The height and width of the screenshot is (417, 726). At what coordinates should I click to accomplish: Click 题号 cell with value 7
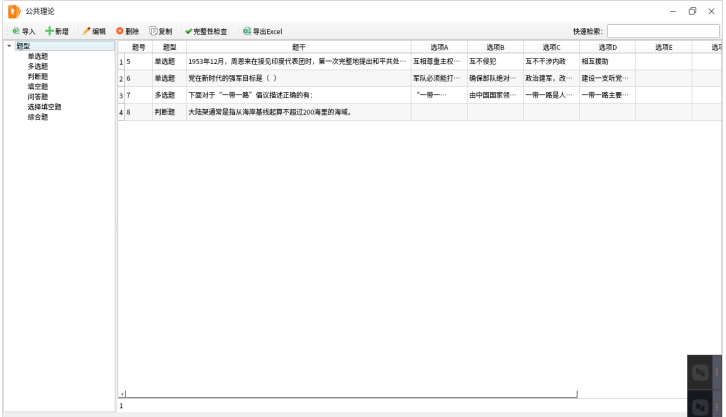point(138,95)
